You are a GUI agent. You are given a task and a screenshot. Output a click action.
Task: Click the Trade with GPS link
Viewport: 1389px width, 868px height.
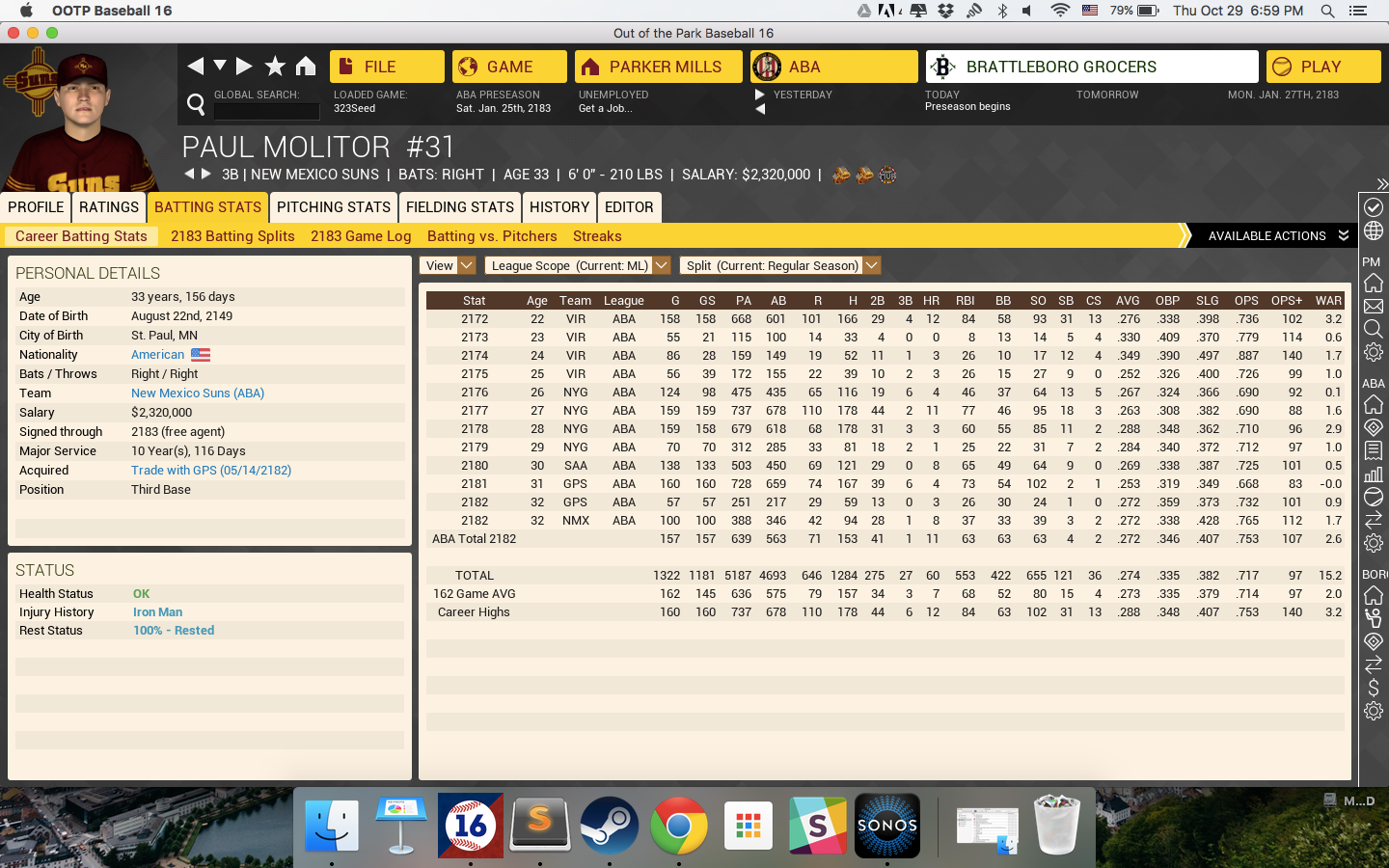(211, 471)
